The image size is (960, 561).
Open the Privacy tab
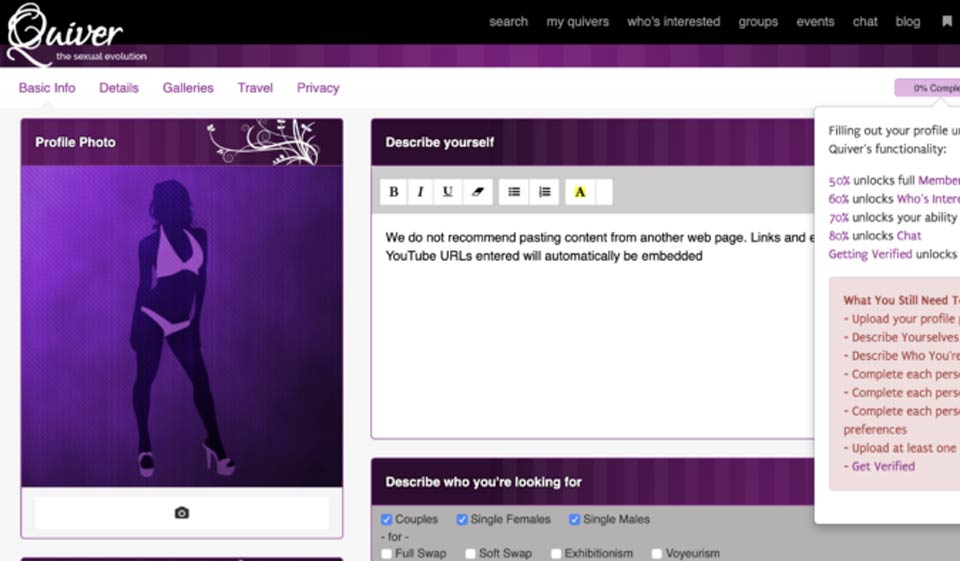coord(318,88)
